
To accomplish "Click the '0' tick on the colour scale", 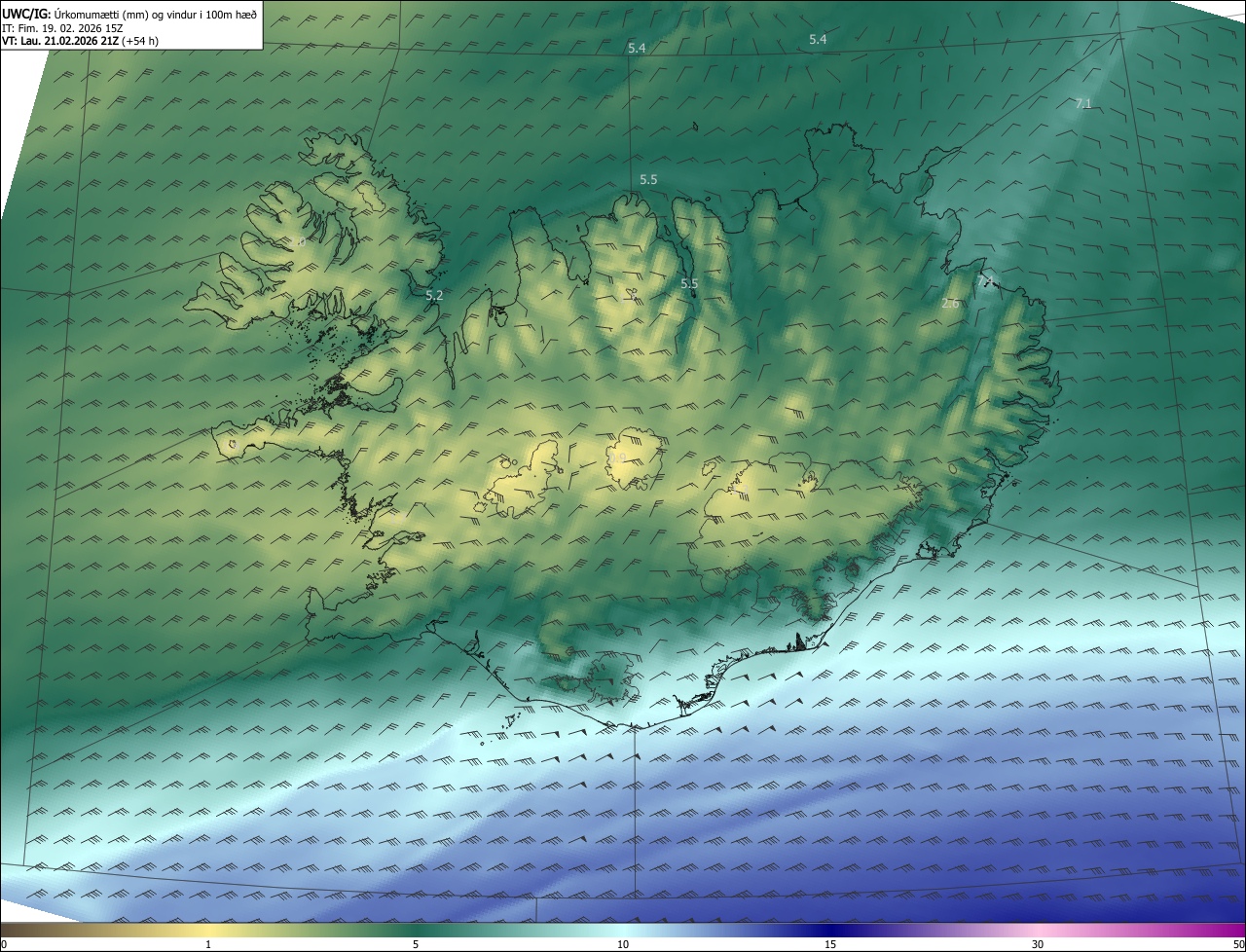I will 4,944.
